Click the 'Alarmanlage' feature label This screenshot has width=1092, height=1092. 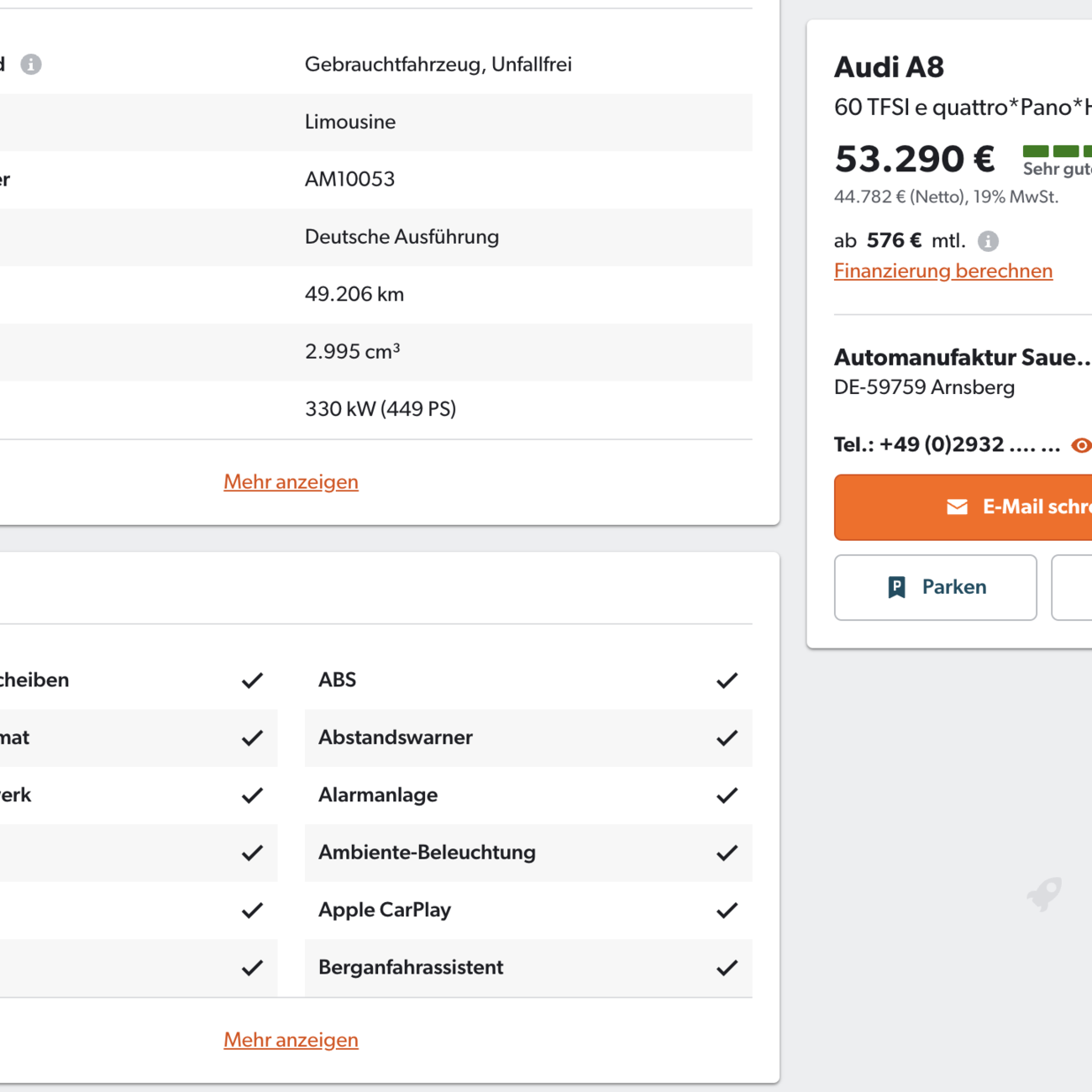click(x=378, y=795)
